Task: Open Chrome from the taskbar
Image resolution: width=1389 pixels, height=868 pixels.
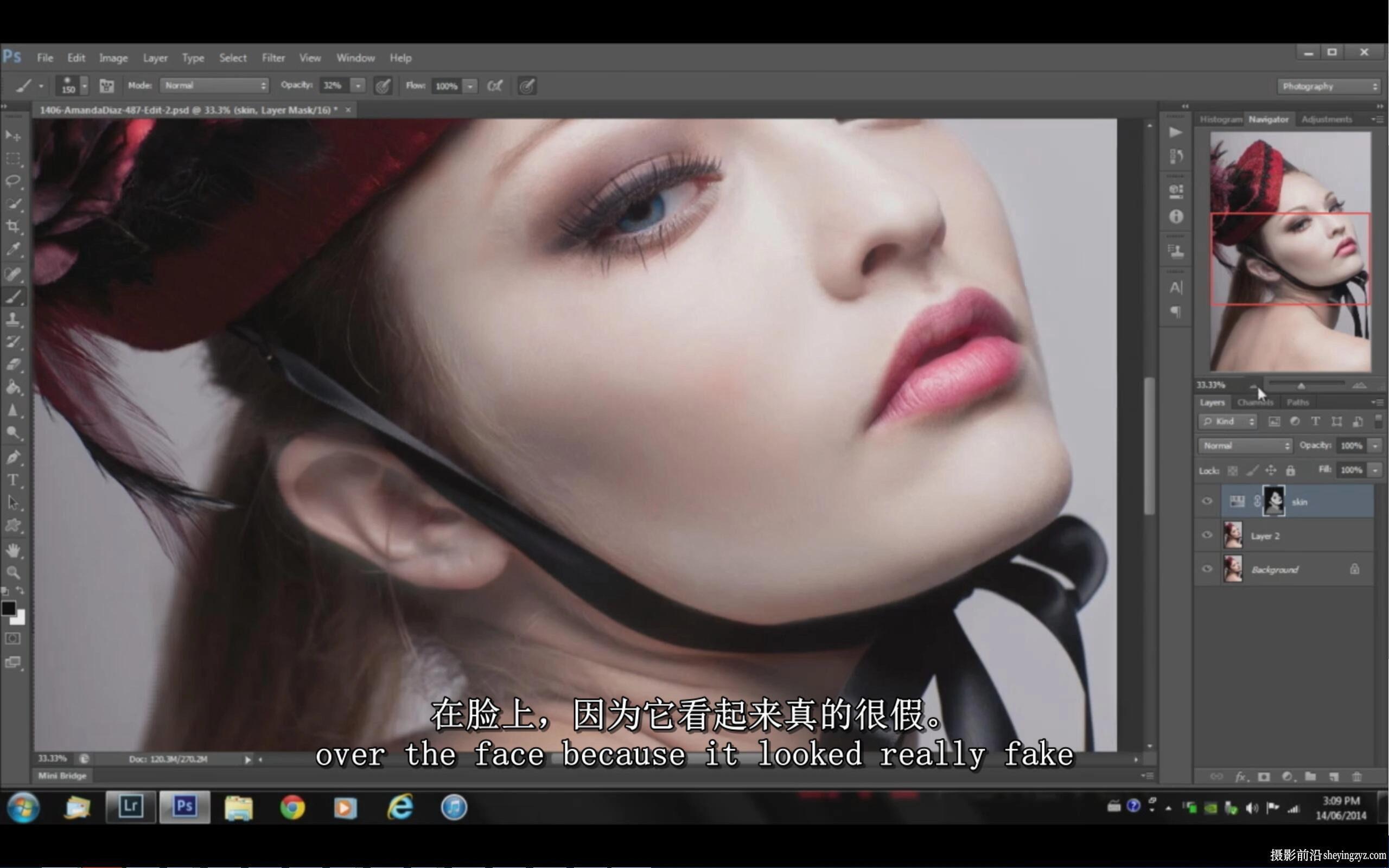Action: point(292,807)
